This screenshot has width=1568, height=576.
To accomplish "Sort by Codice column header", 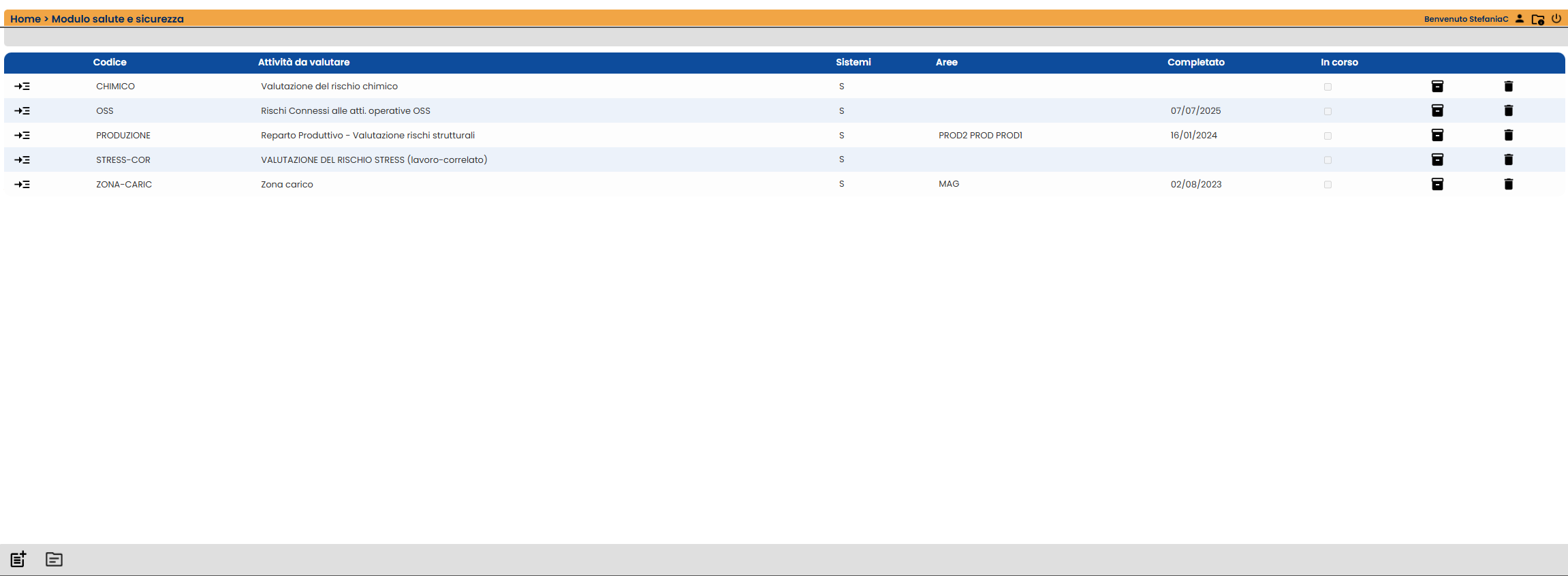I will click(x=110, y=62).
